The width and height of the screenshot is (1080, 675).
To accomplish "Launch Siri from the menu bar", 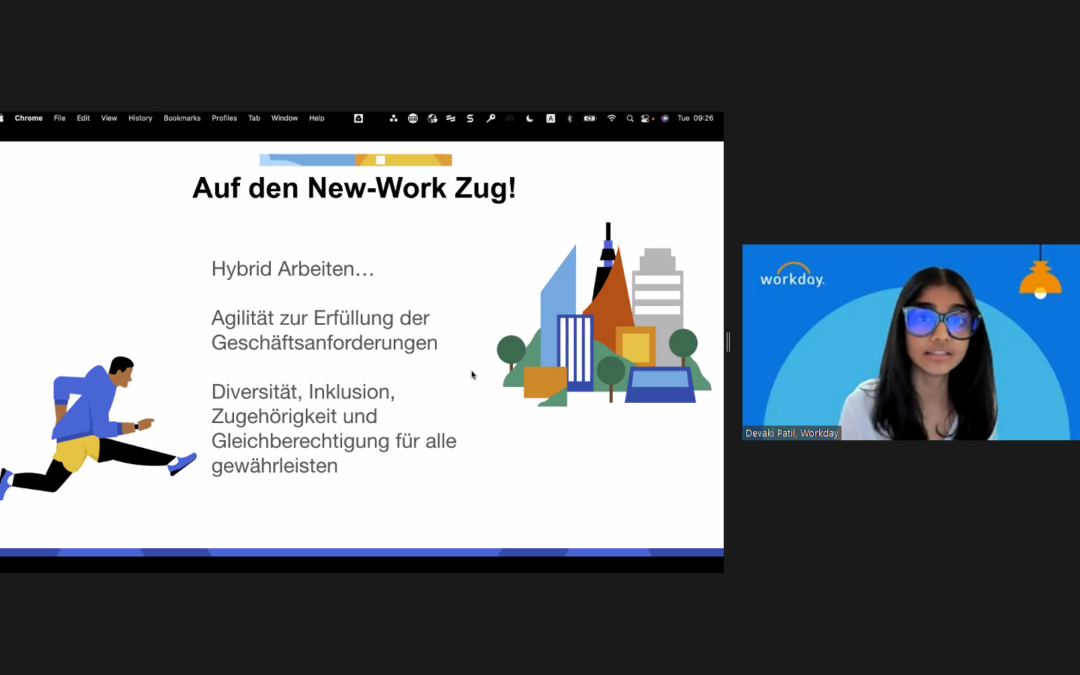I will click(x=665, y=118).
